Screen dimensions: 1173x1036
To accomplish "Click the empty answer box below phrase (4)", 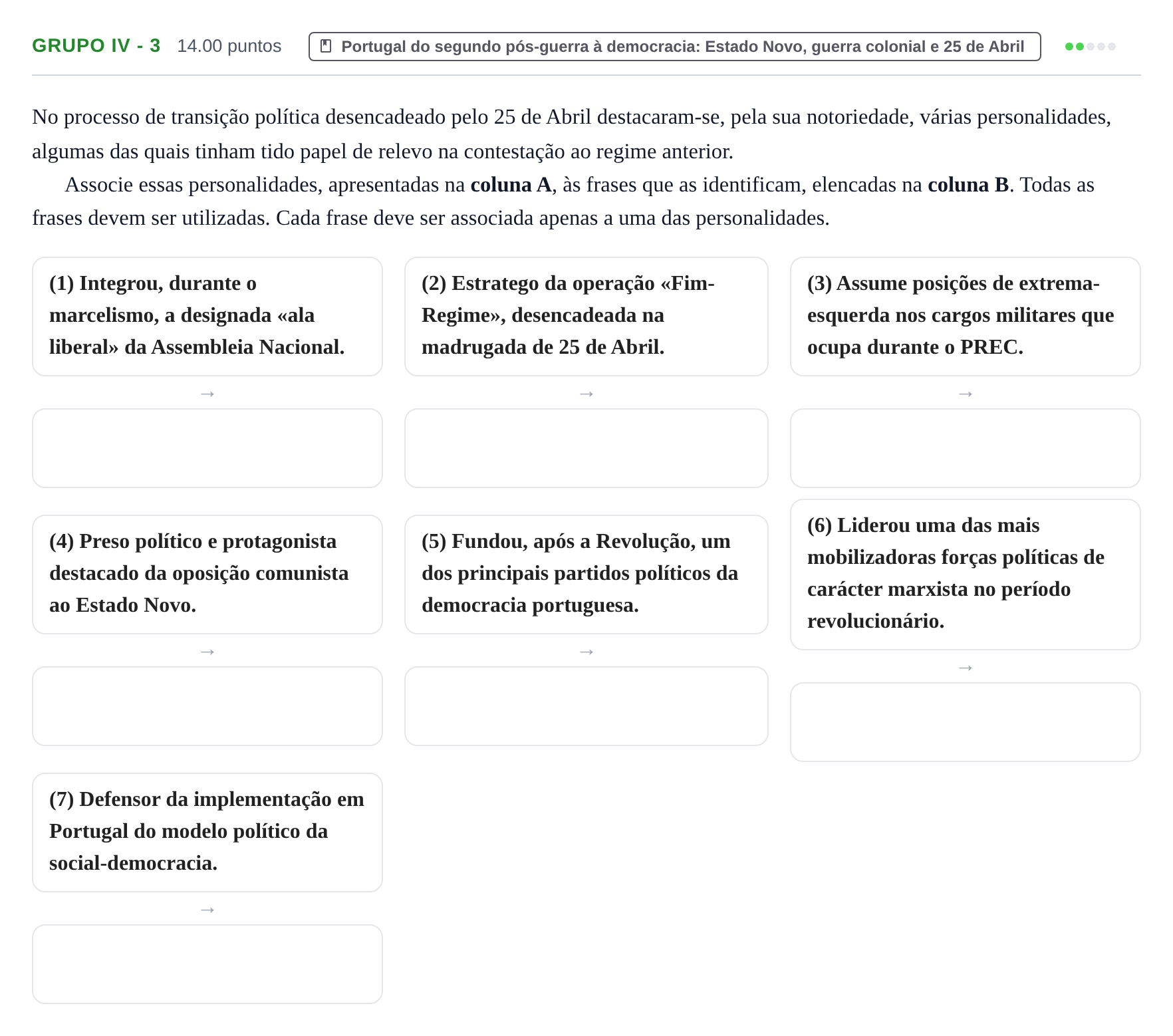I will tap(207, 706).
